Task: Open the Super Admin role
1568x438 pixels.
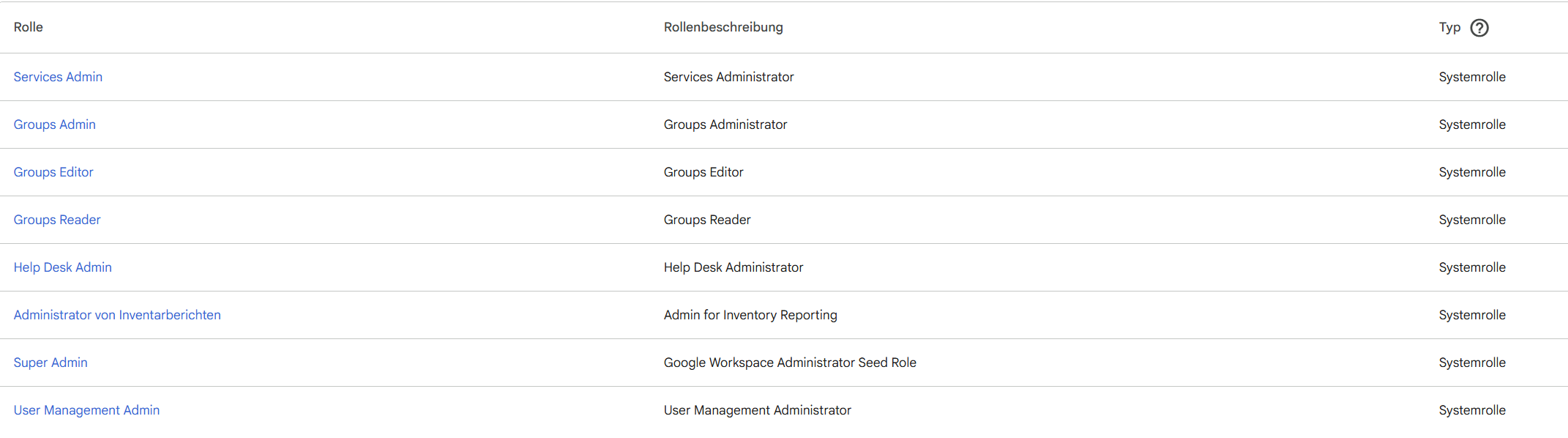Action: coord(51,363)
